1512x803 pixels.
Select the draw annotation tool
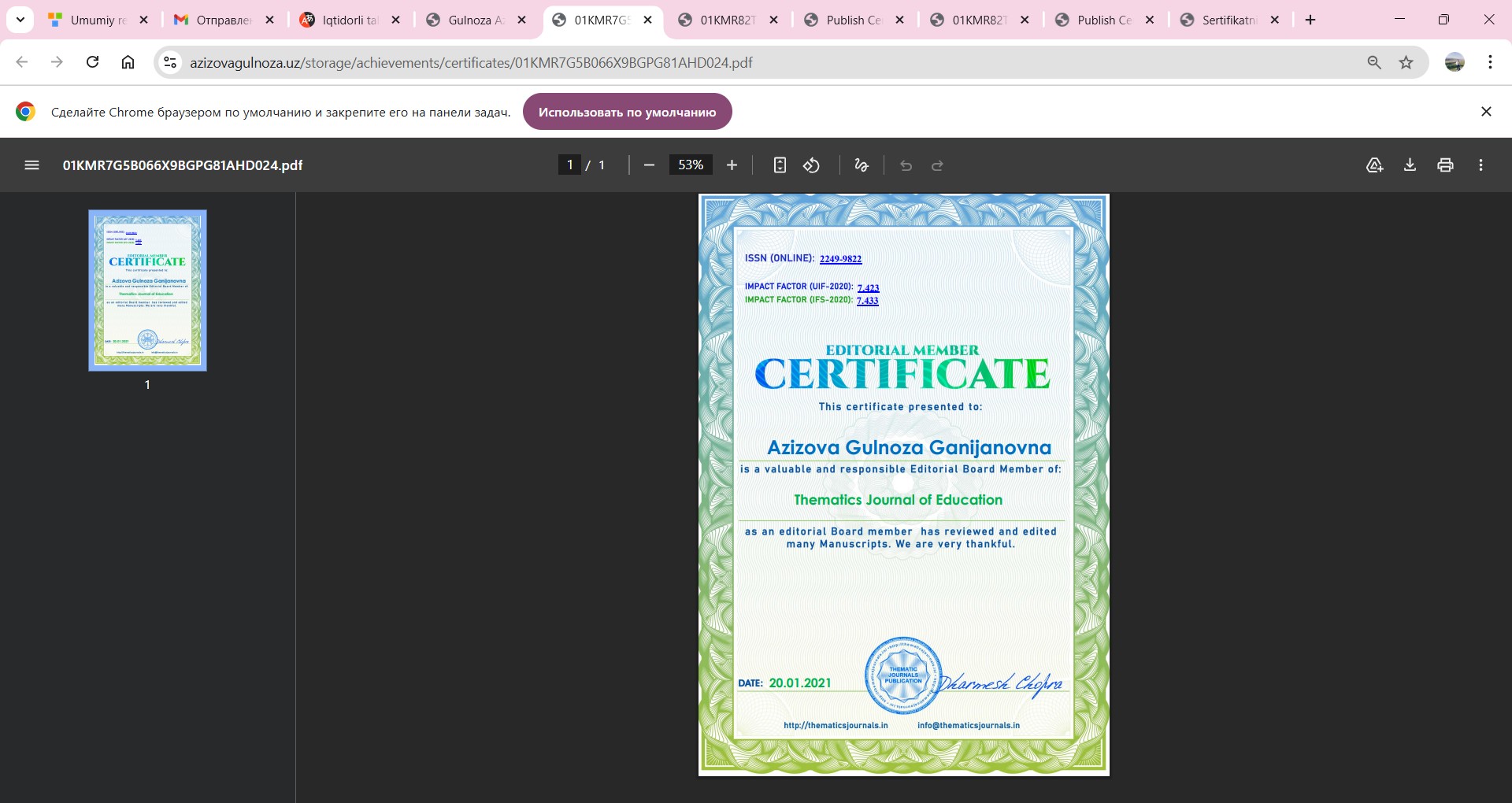tap(862, 165)
